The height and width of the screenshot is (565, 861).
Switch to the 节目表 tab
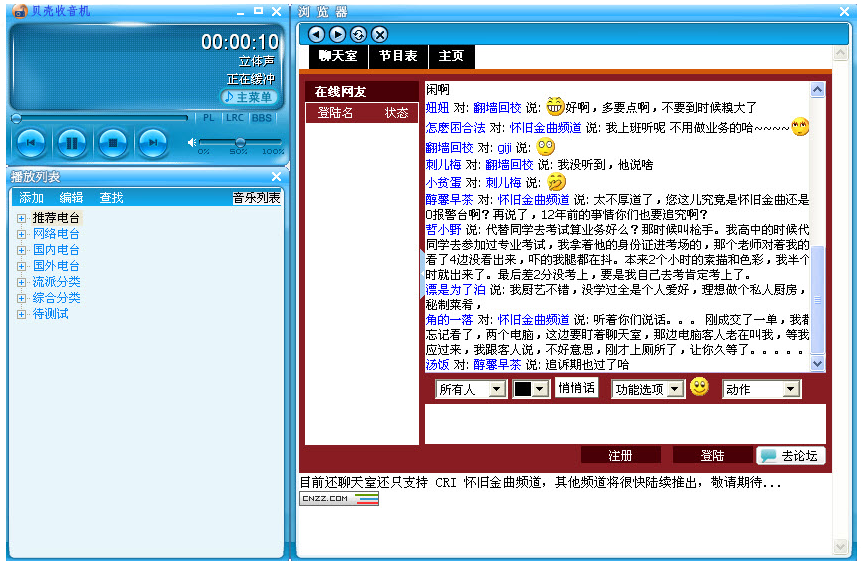398,56
